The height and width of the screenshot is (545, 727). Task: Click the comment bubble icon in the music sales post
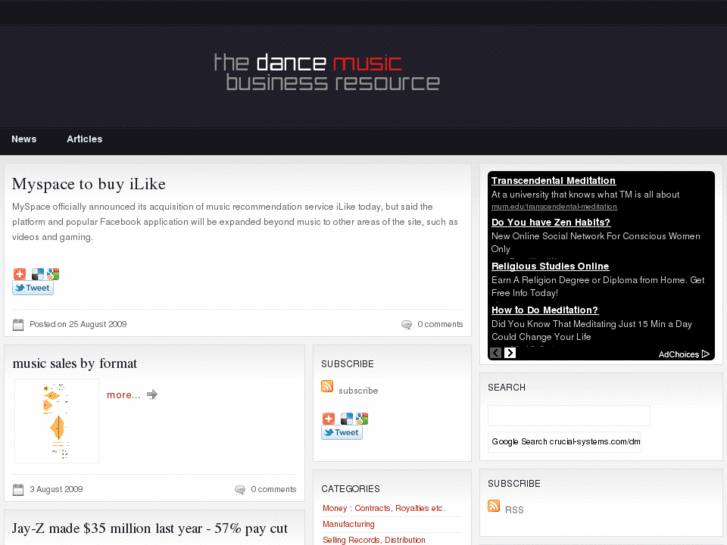240,490
